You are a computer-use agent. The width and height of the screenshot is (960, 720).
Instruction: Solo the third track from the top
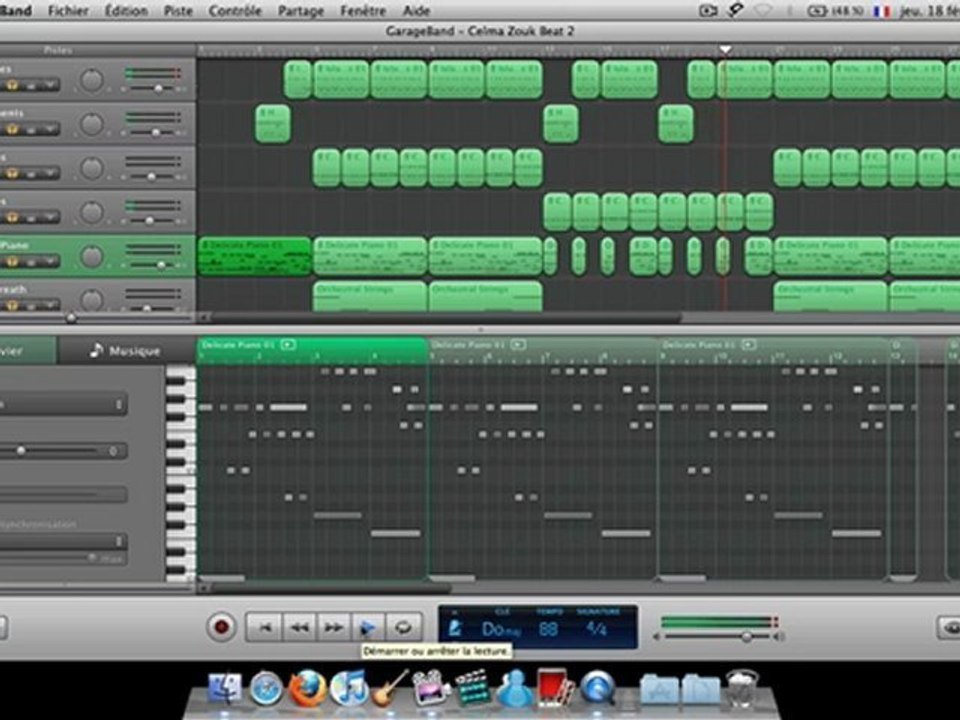click(12, 173)
